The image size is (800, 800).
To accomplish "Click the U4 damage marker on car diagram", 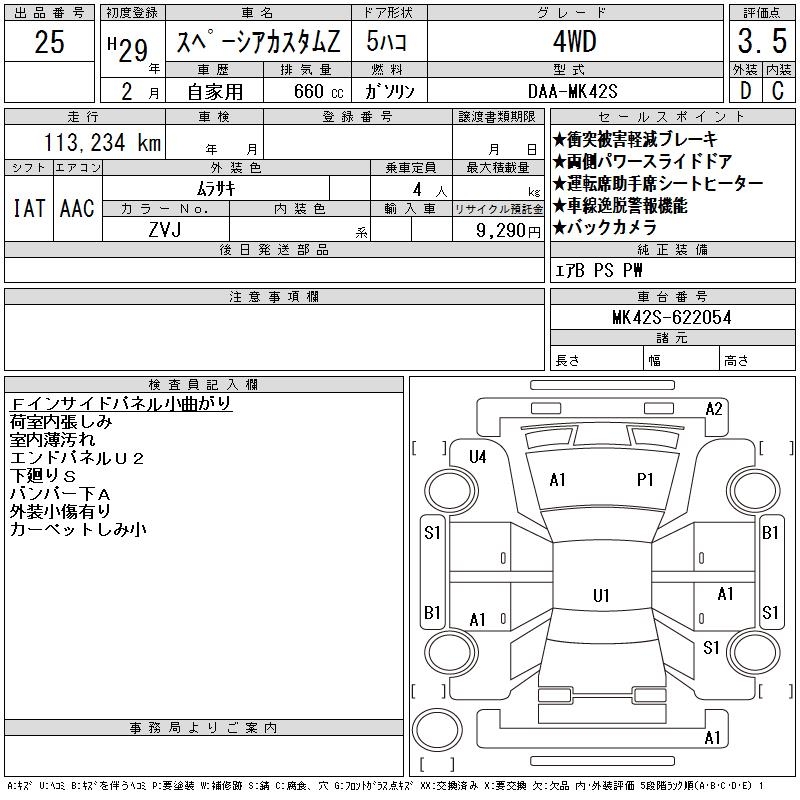I will [x=477, y=457].
